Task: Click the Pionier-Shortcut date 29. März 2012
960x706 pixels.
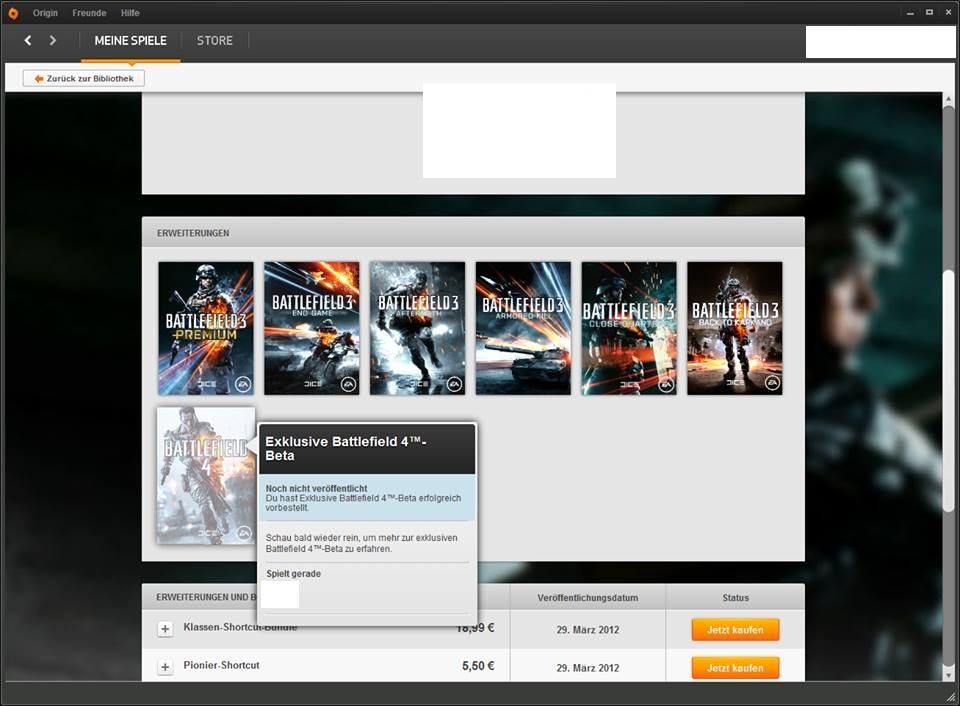Action: 588,668
